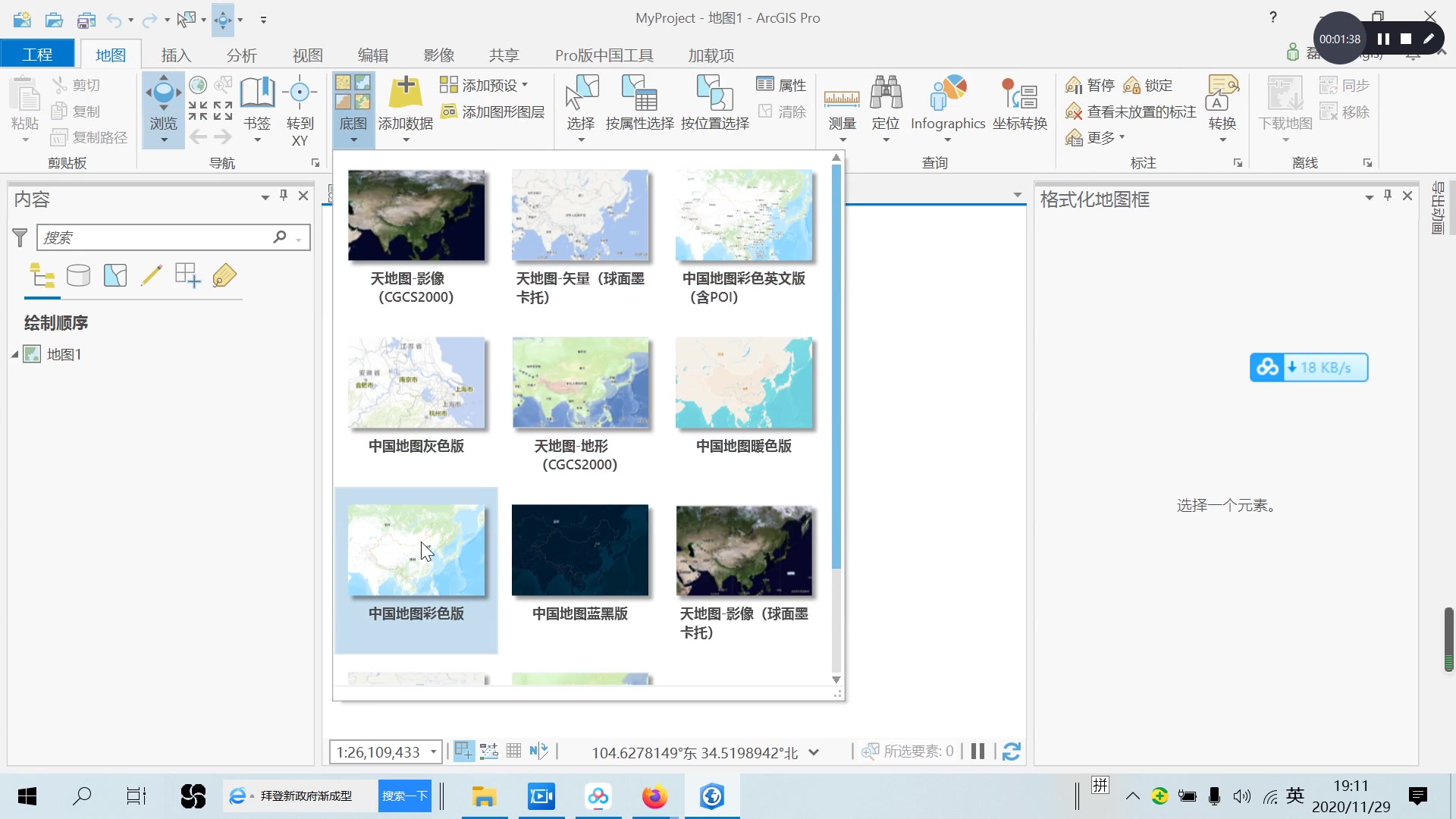Pause drawing with the status bar pause button
This screenshot has height=819, width=1456.
click(x=977, y=752)
